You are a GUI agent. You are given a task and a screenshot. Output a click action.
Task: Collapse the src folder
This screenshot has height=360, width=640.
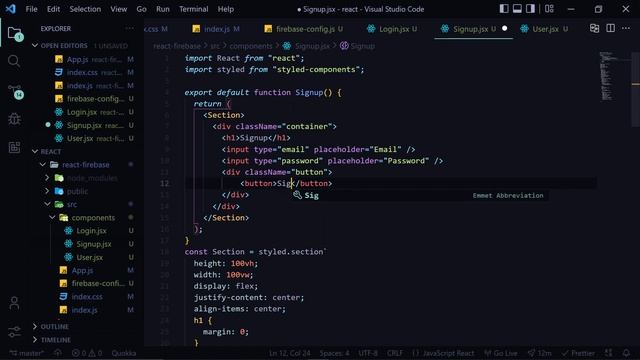(47, 204)
